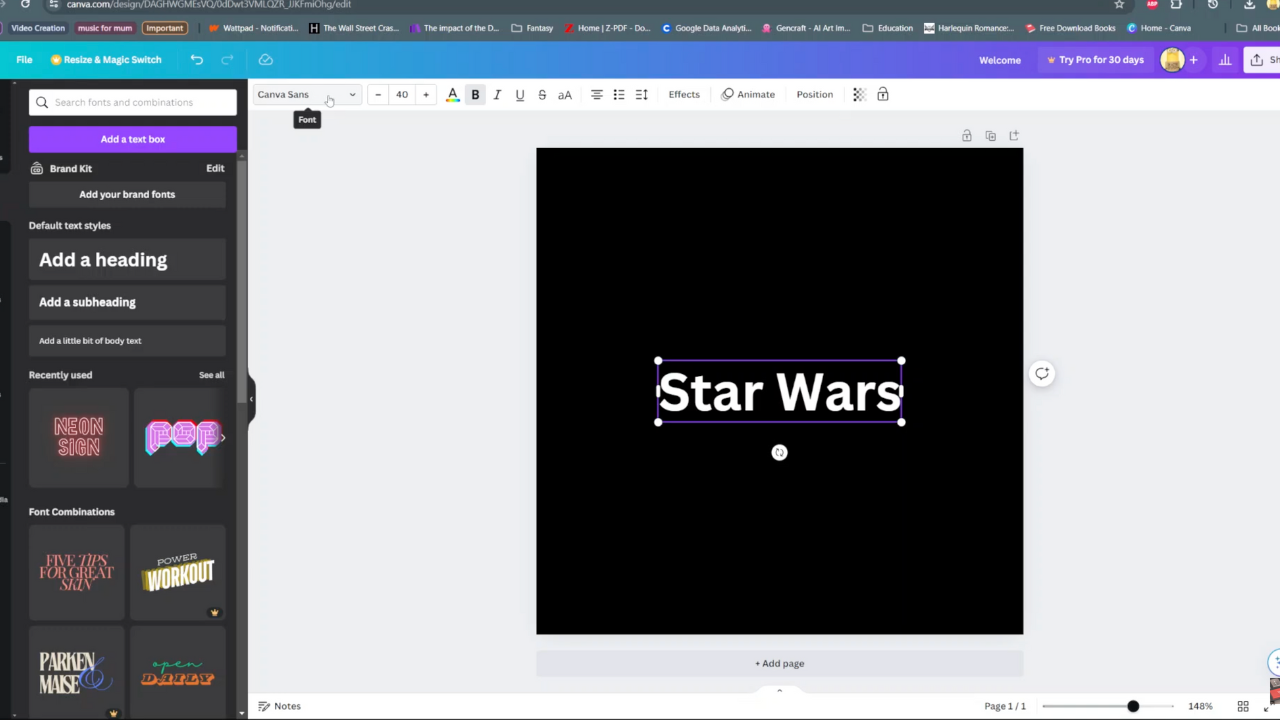This screenshot has height=720, width=1280.
Task: Click in the Search fonts and combinations field
Action: tap(133, 102)
